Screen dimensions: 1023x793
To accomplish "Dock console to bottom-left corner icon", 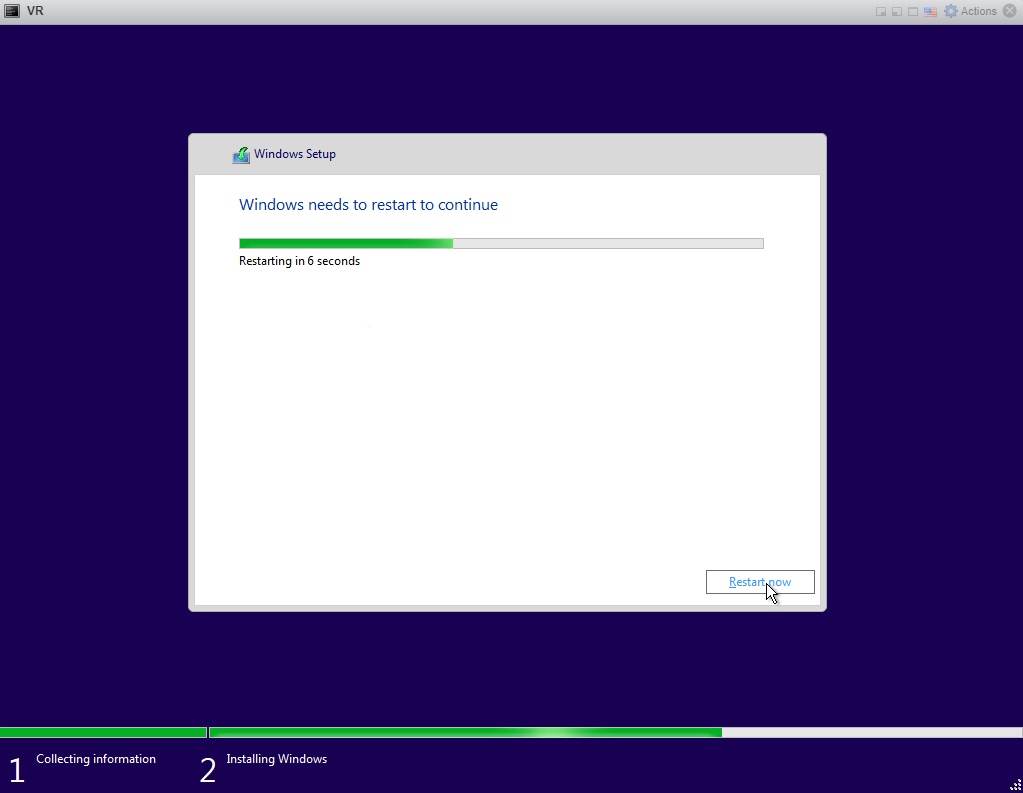I will [897, 12].
